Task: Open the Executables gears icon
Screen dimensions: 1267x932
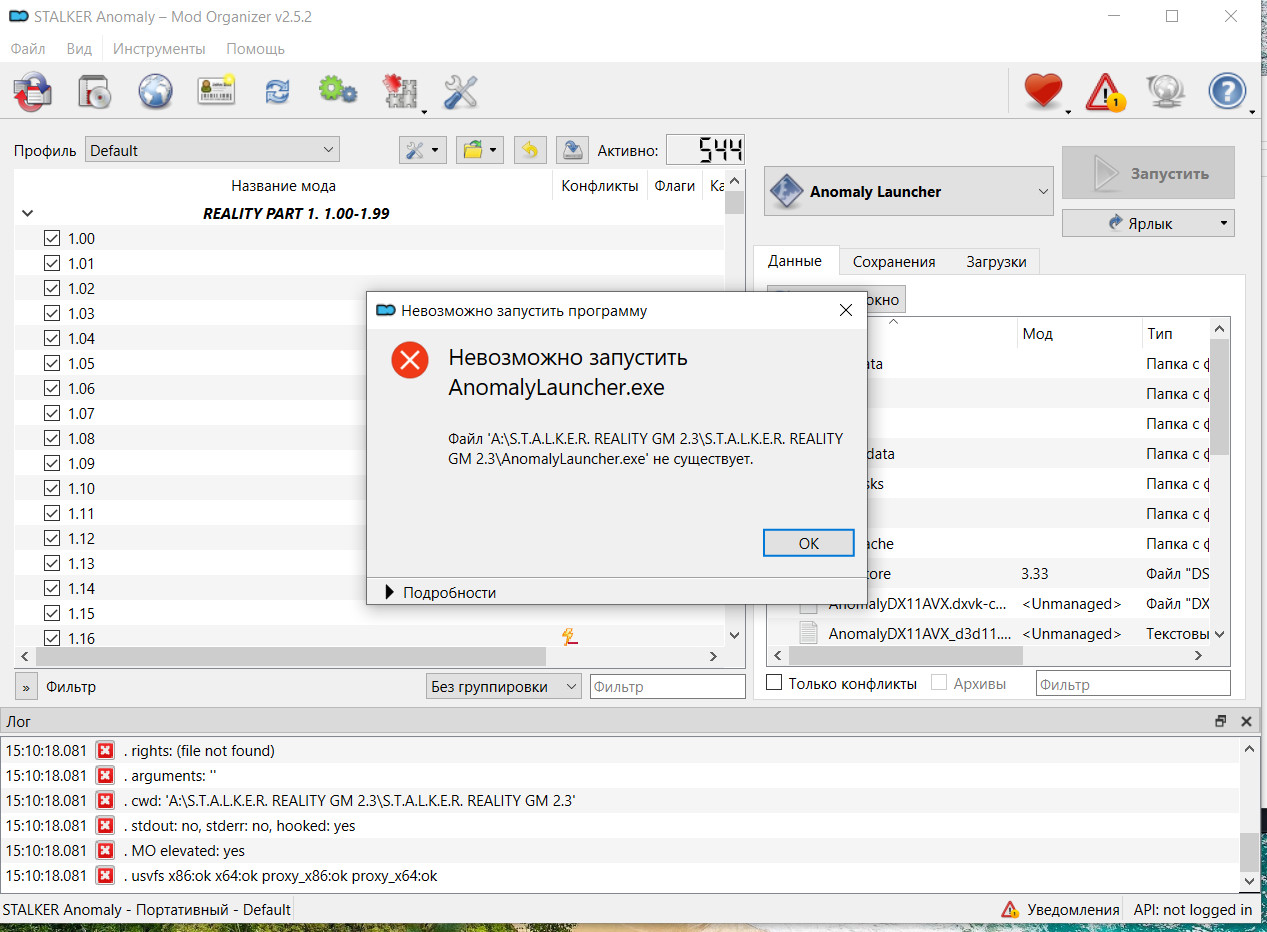Action: pos(337,92)
